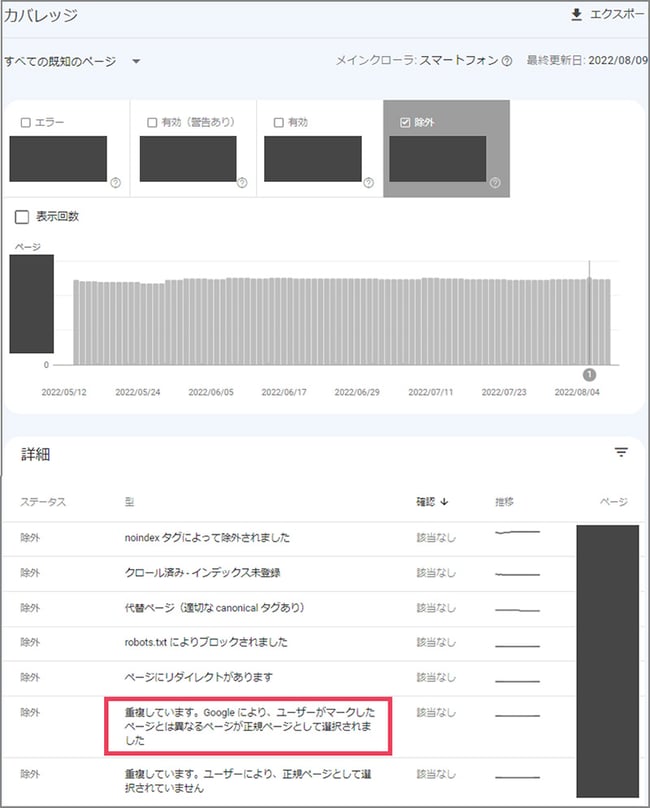This screenshot has width=650, height=808.
Task: Uncheck the 除外 checkbox
Action: (x=404, y=123)
